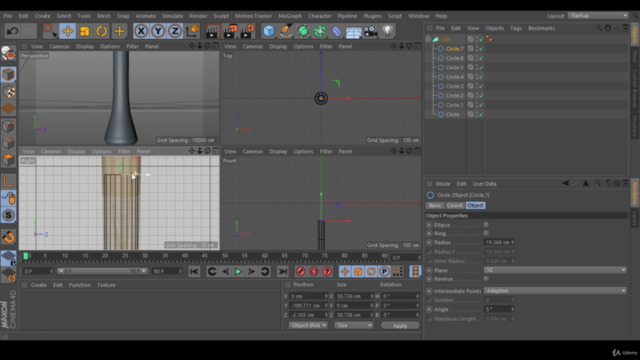The width and height of the screenshot is (640, 360).
Task: Click the coordinate system icon
Action: coord(192,31)
